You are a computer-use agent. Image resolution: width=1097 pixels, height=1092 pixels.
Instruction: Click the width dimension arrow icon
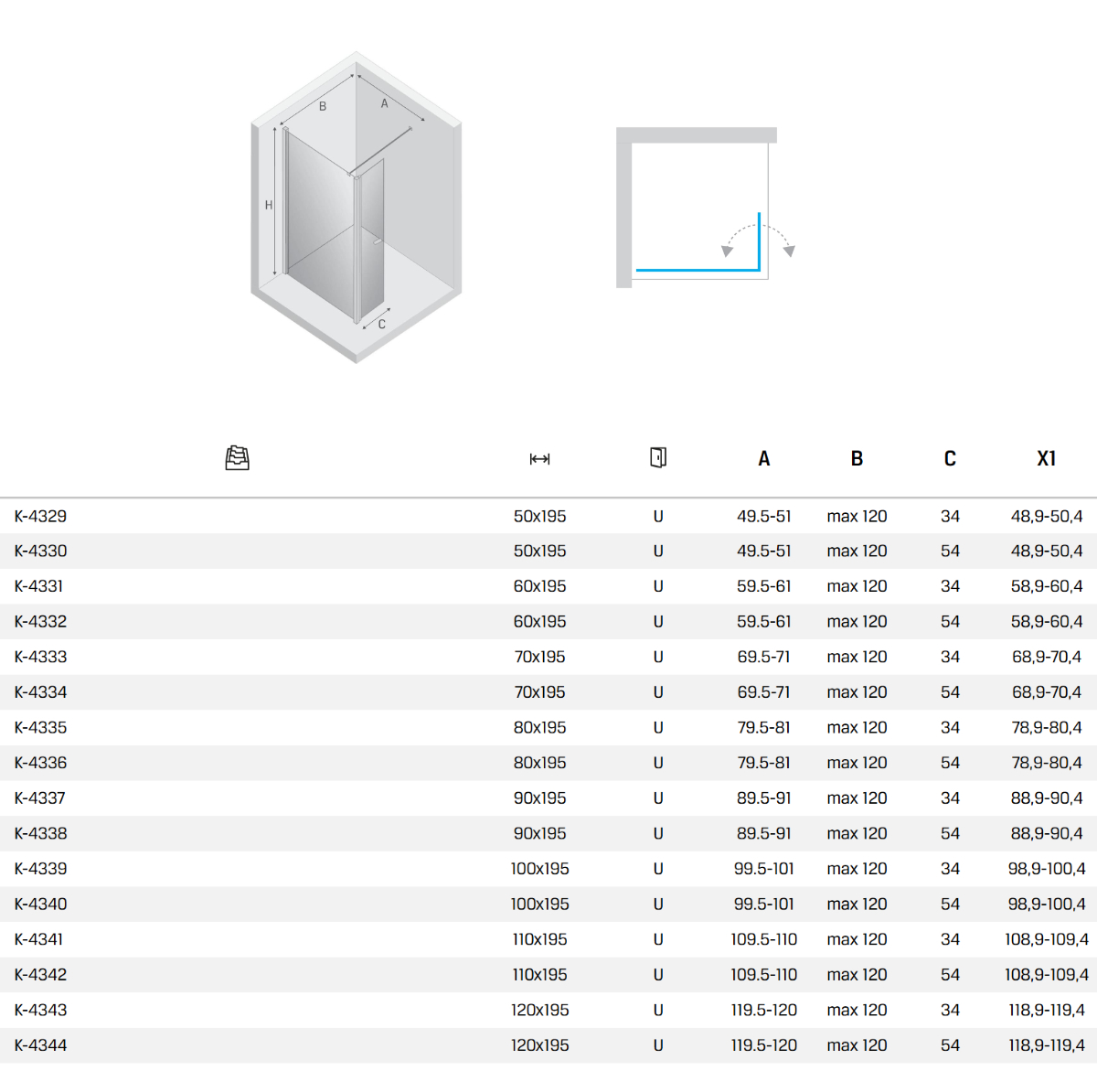pos(539,459)
